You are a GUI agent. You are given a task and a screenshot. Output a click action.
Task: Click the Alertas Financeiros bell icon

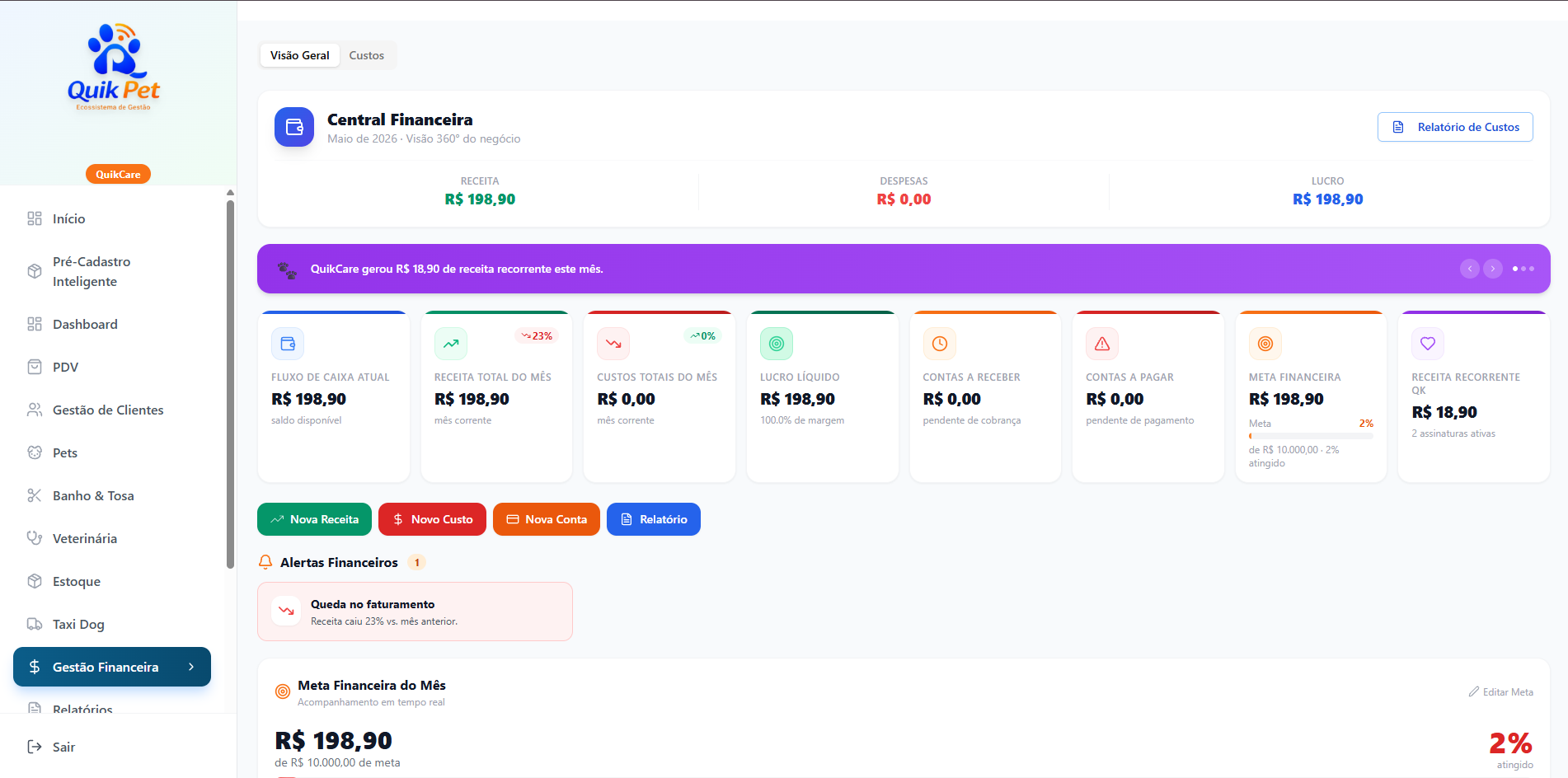[265, 562]
